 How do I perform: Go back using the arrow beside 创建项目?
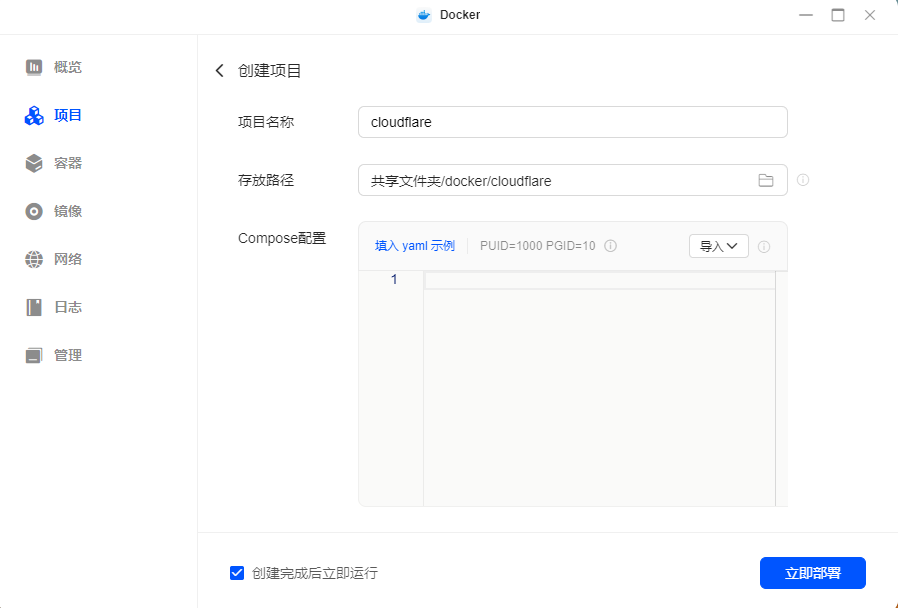(x=220, y=71)
